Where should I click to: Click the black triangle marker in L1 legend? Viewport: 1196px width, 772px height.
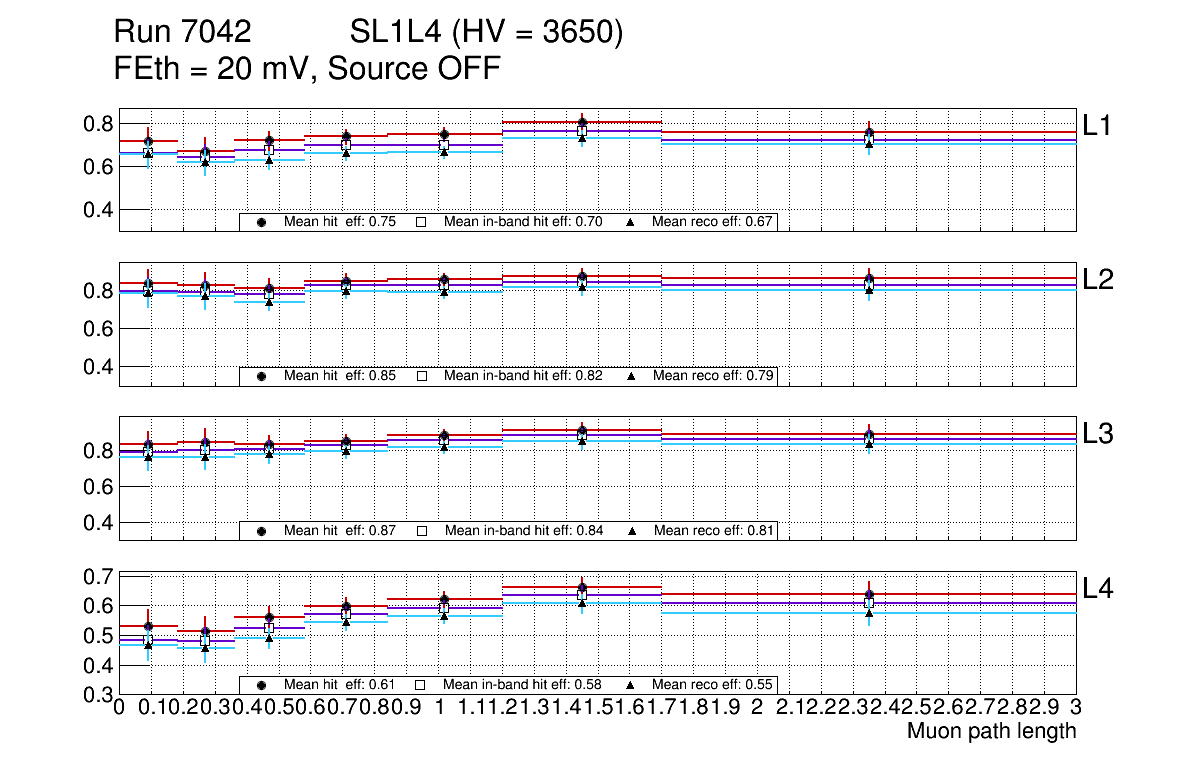[632, 222]
